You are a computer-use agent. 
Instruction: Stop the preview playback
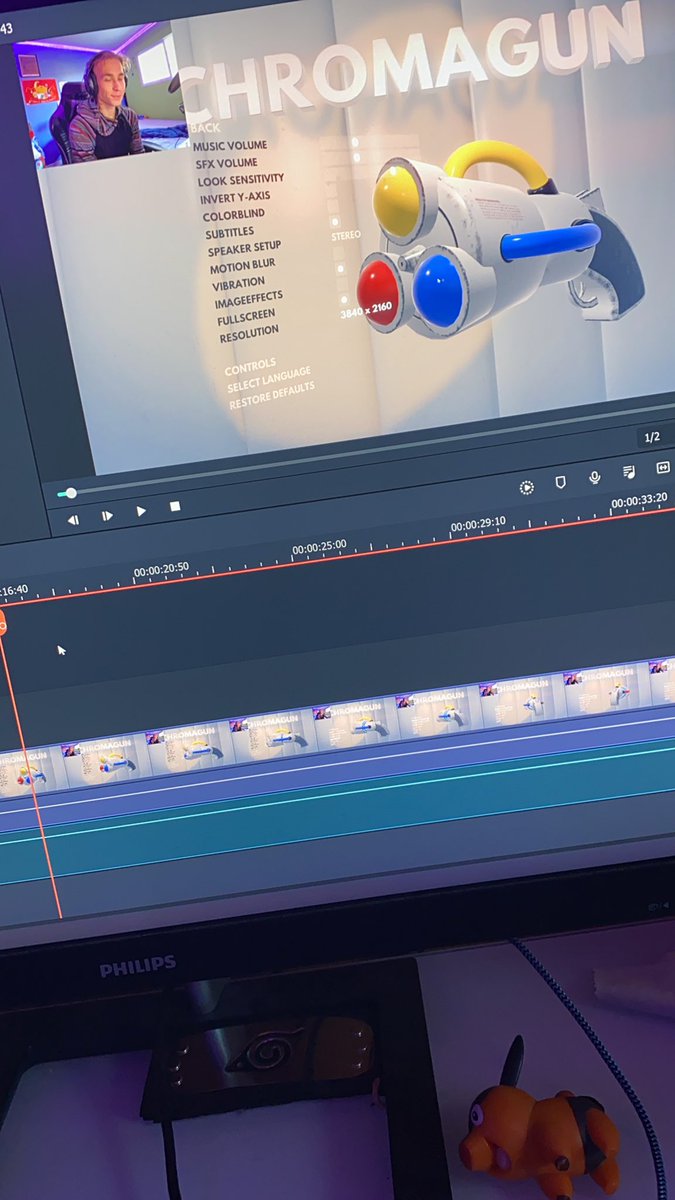point(175,507)
